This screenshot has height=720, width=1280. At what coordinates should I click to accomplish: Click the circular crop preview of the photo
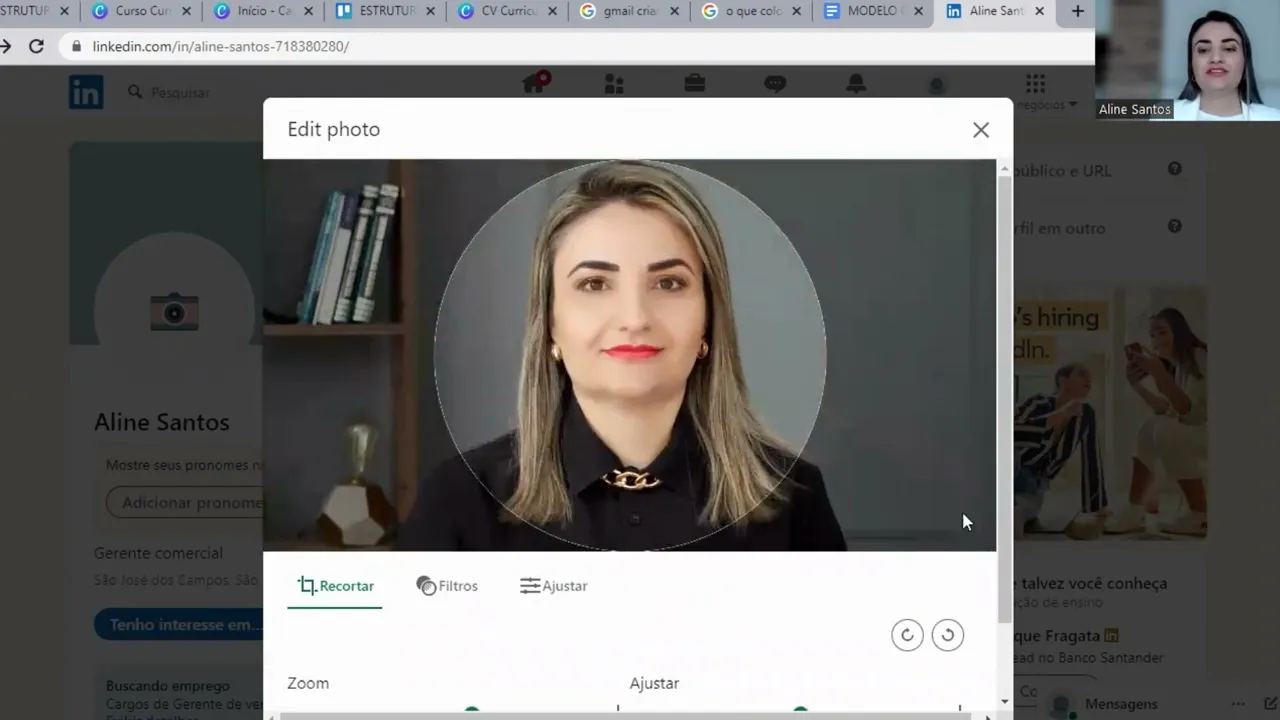click(630, 355)
